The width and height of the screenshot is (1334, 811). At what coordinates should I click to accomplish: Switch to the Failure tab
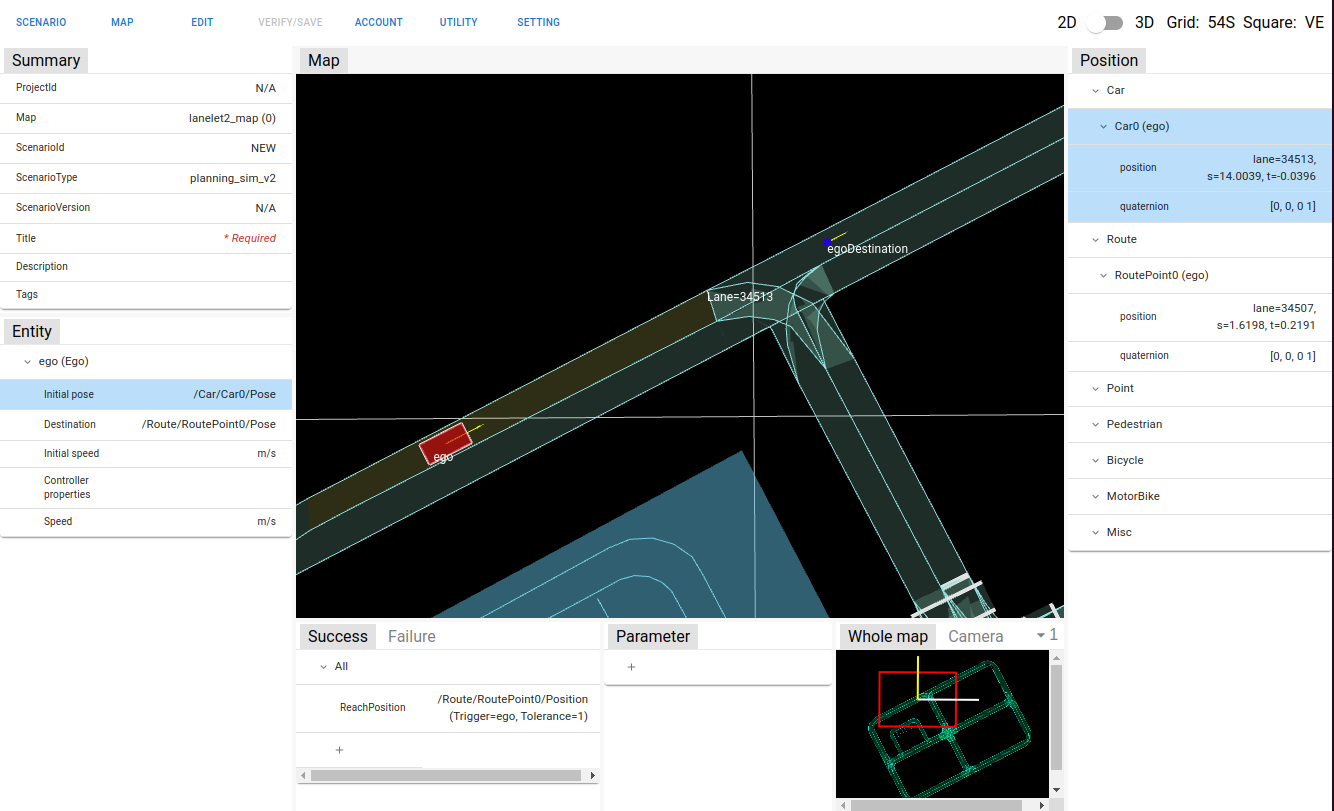(x=411, y=636)
